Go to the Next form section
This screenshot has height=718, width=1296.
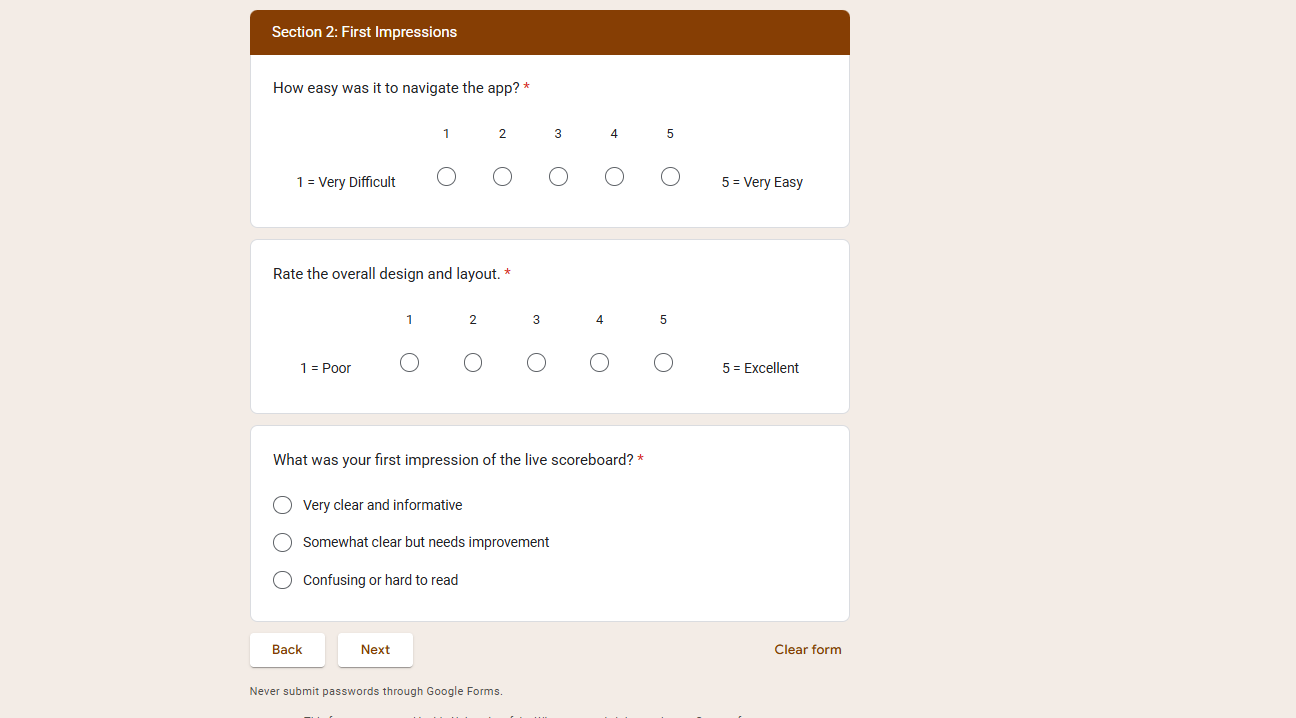coord(375,650)
